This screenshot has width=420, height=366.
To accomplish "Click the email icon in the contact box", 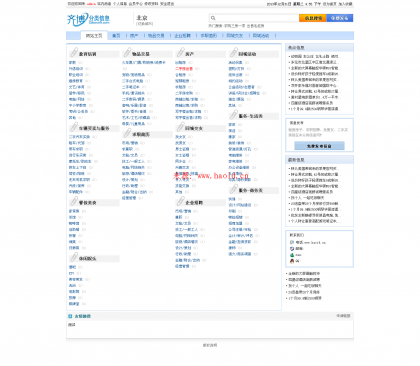I will click(292, 249).
